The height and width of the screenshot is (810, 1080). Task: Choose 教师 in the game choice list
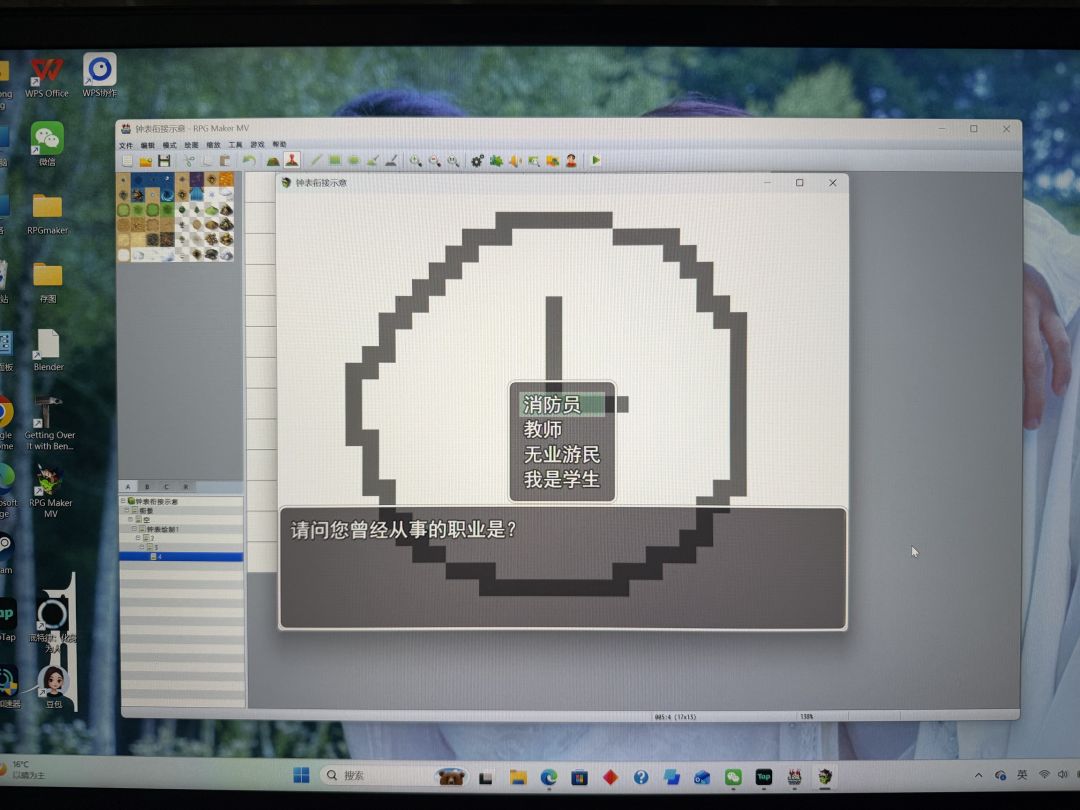(x=562, y=429)
